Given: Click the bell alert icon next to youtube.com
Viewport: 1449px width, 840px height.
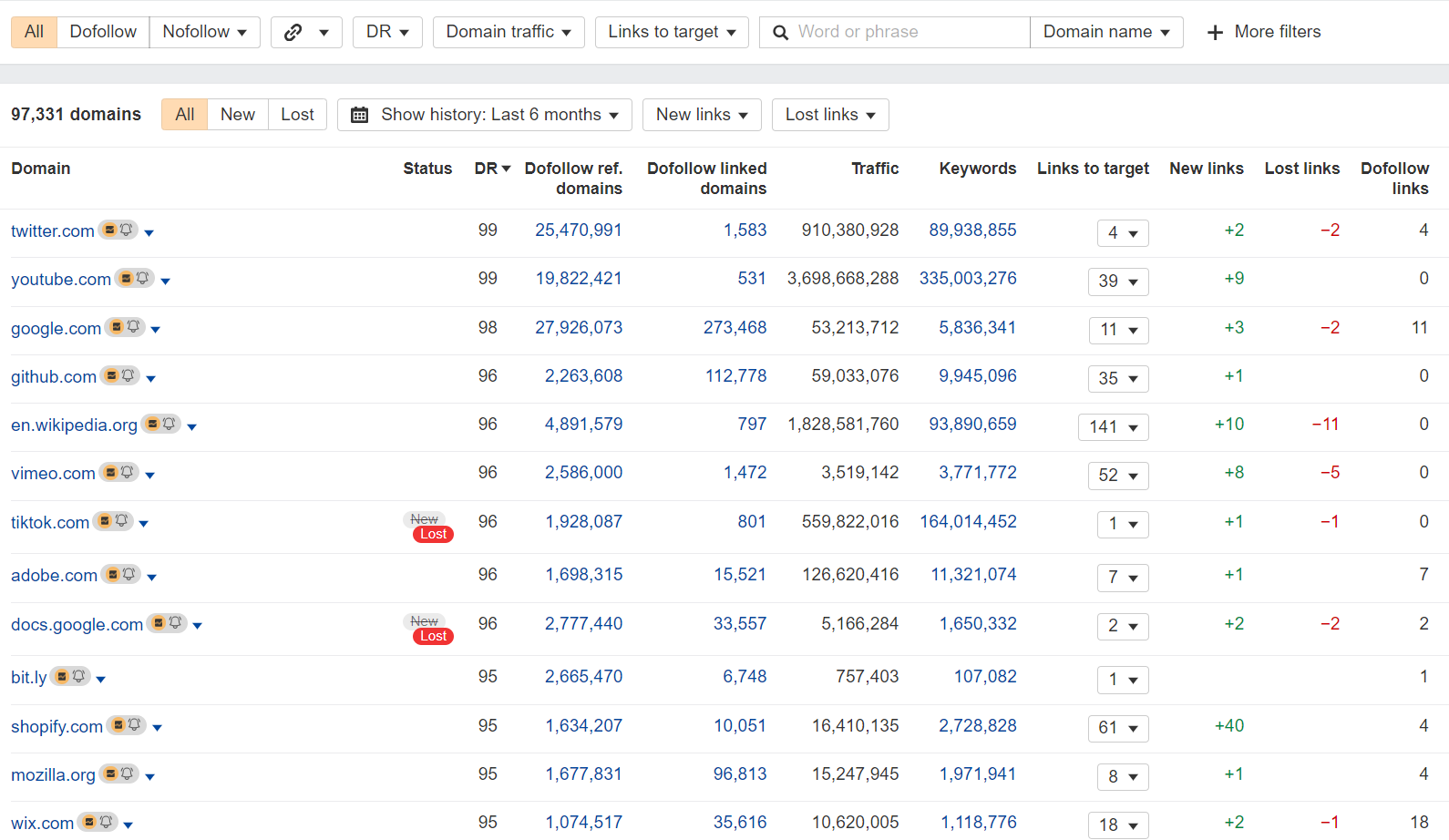Looking at the screenshot, I should (143, 278).
